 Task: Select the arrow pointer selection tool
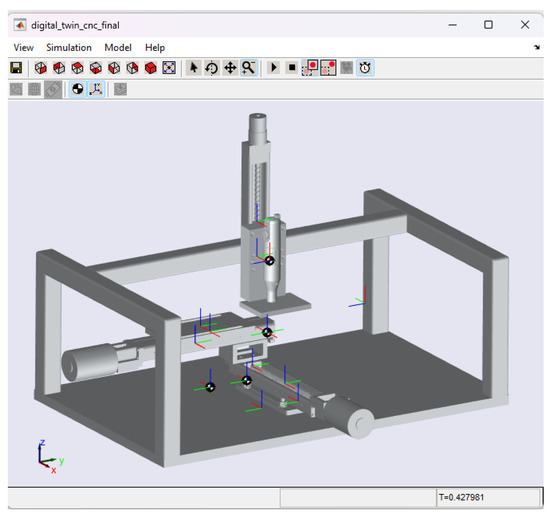tap(193, 68)
